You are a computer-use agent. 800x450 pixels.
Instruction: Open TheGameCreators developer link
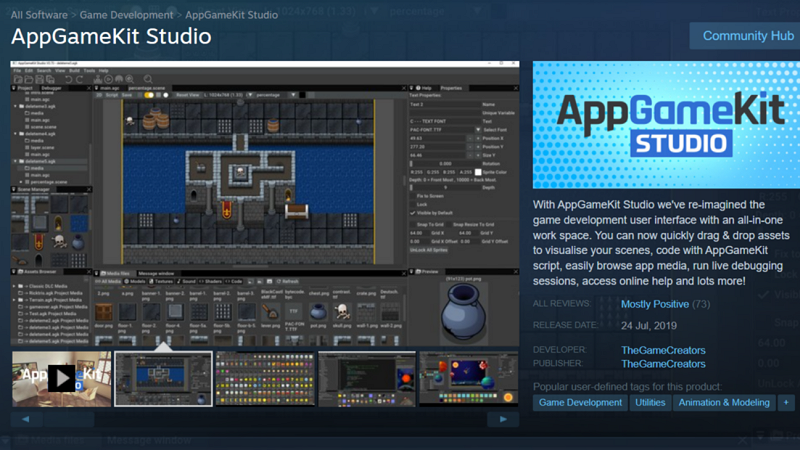click(663, 351)
